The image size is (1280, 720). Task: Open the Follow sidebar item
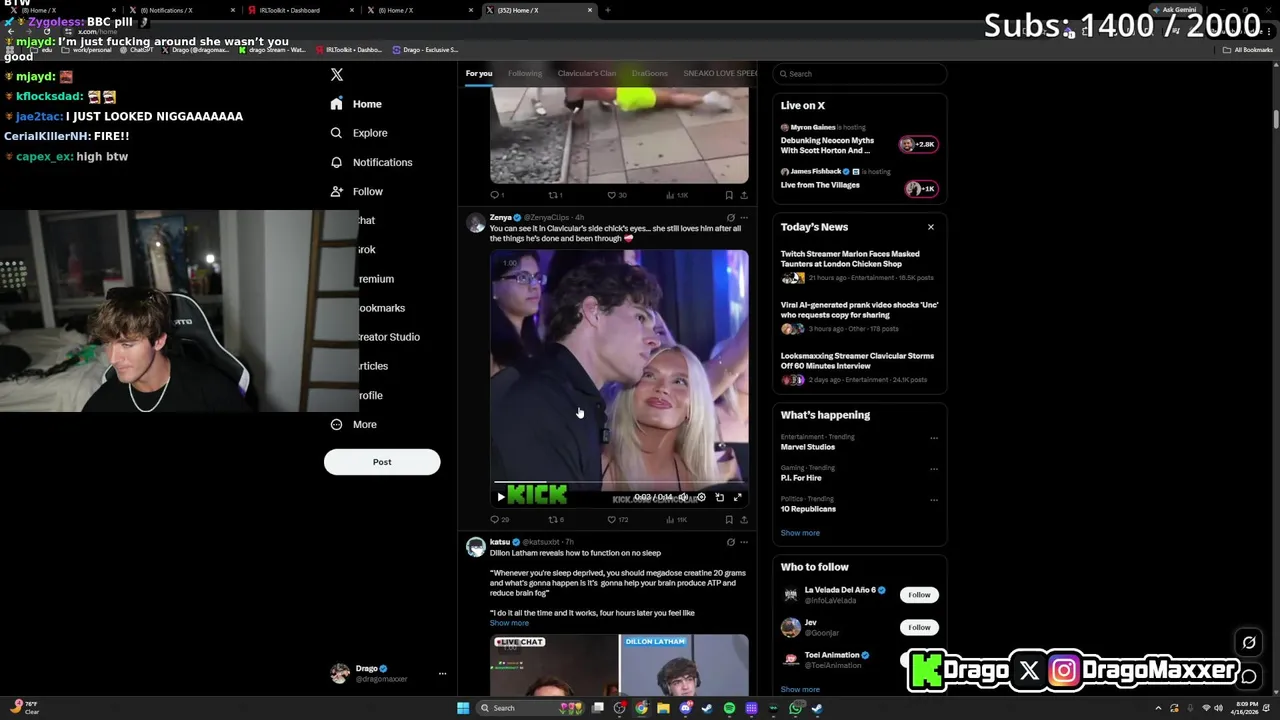[357, 191]
